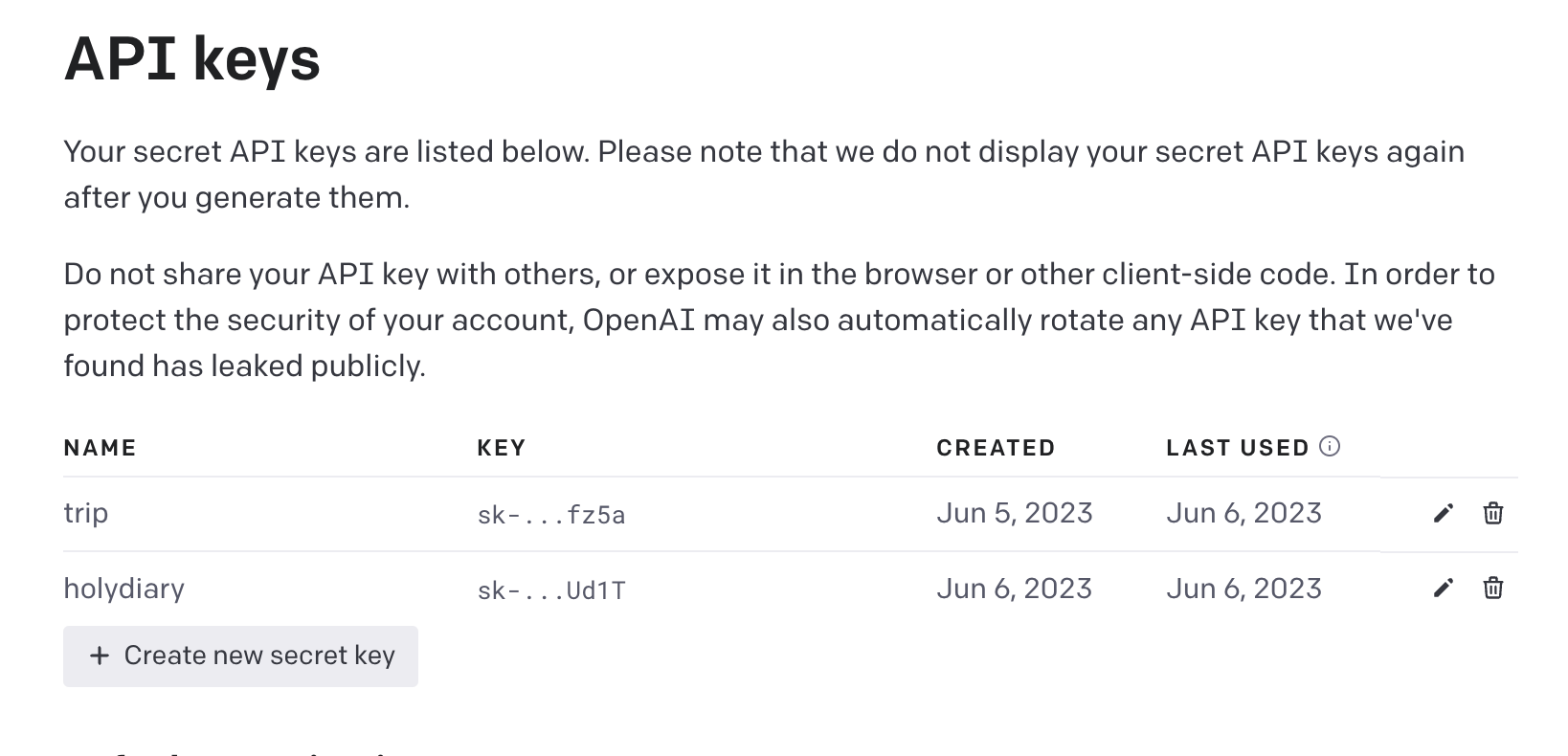Click the sk-...Ud1T key value
The width and height of the screenshot is (1568, 756).
[x=550, y=590]
